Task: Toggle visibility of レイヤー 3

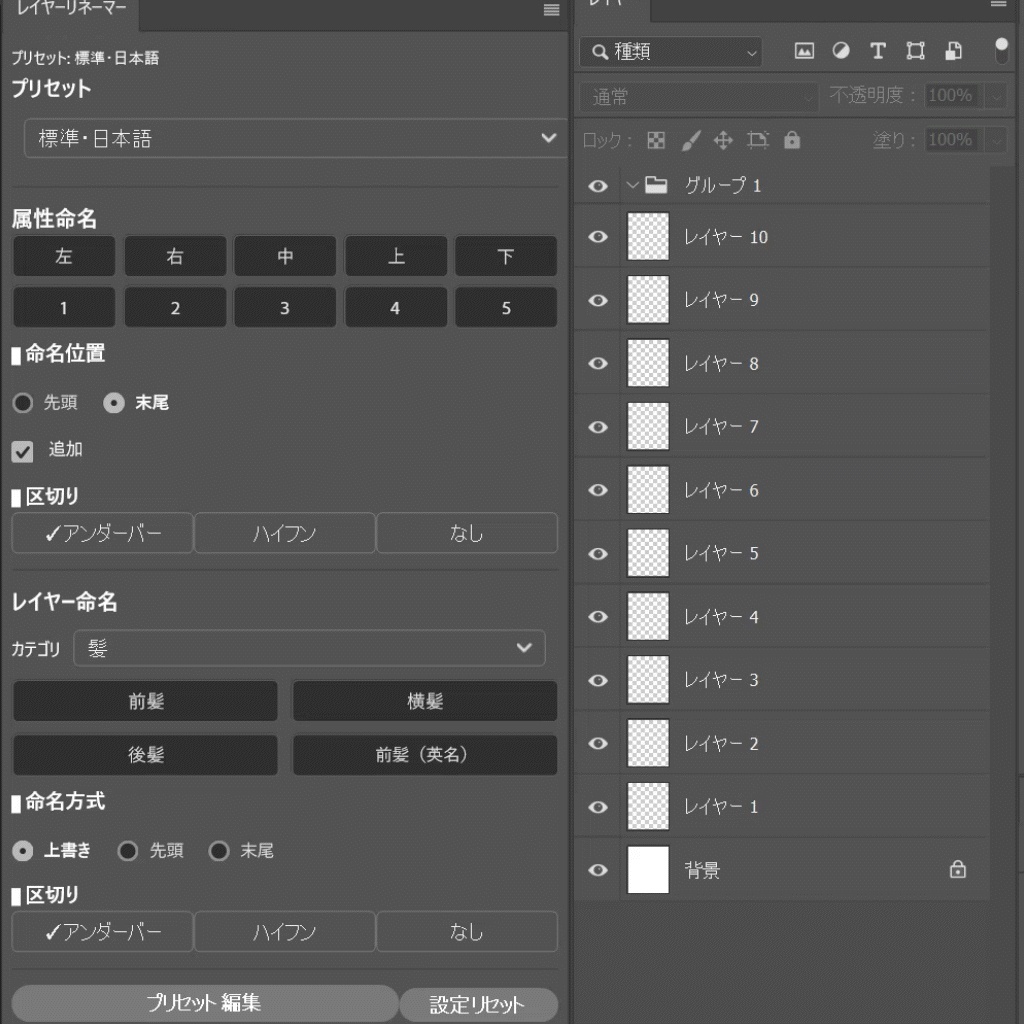Action: point(598,680)
